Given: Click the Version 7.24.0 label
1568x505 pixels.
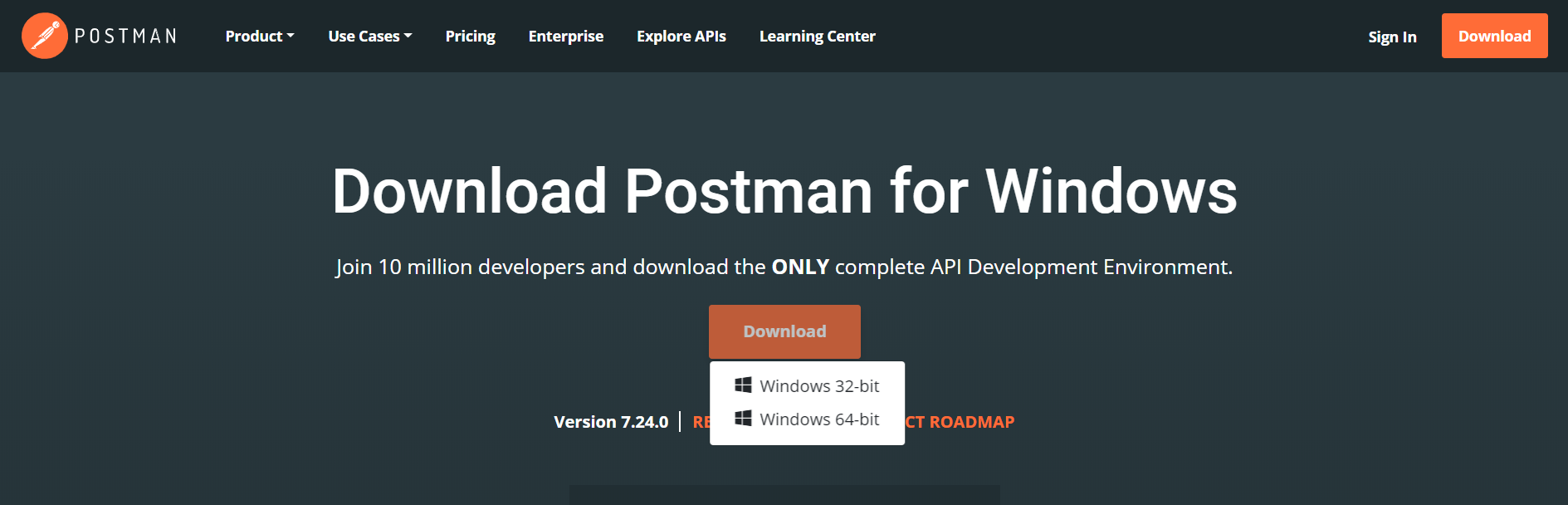Looking at the screenshot, I should pyautogui.click(x=611, y=422).
